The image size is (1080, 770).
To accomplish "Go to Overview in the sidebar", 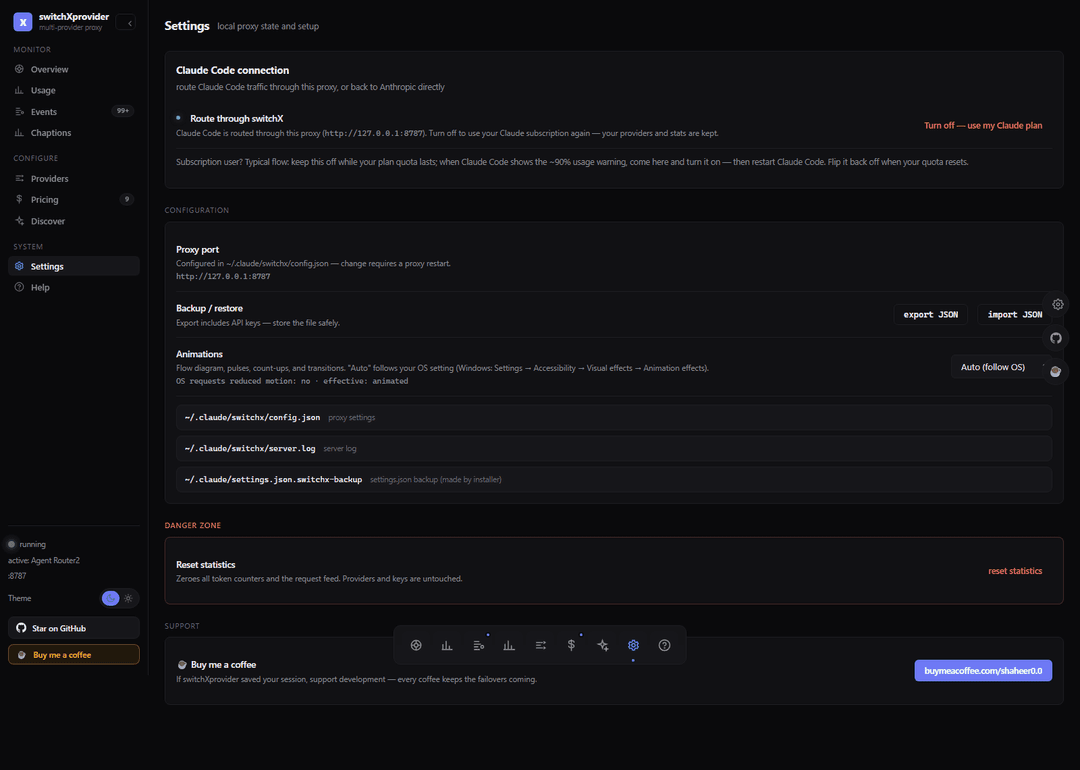I will pyautogui.click(x=74, y=70).
